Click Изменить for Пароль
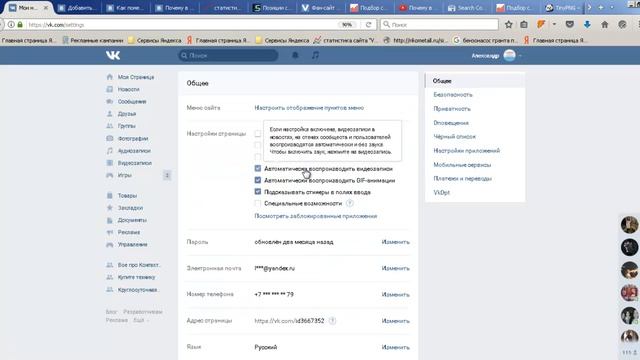 point(396,242)
